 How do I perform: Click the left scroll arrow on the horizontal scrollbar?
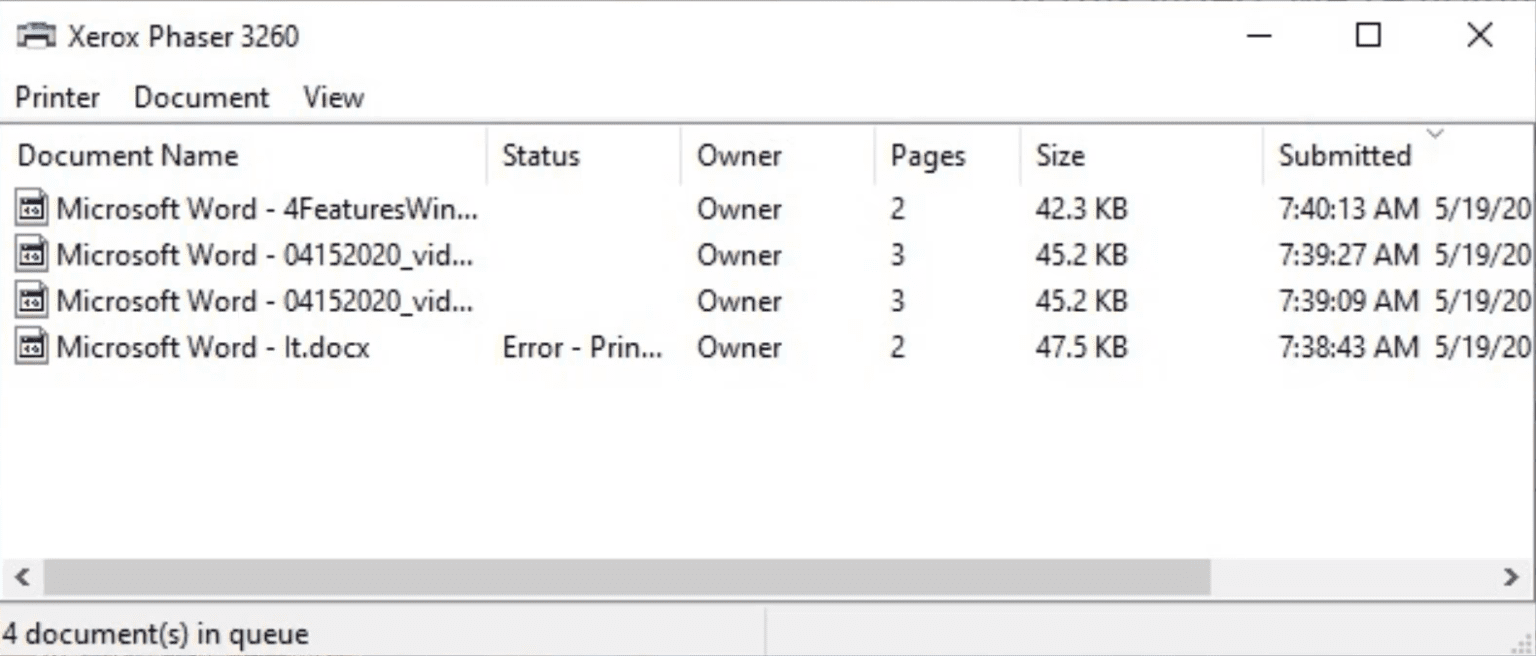point(20,577)
